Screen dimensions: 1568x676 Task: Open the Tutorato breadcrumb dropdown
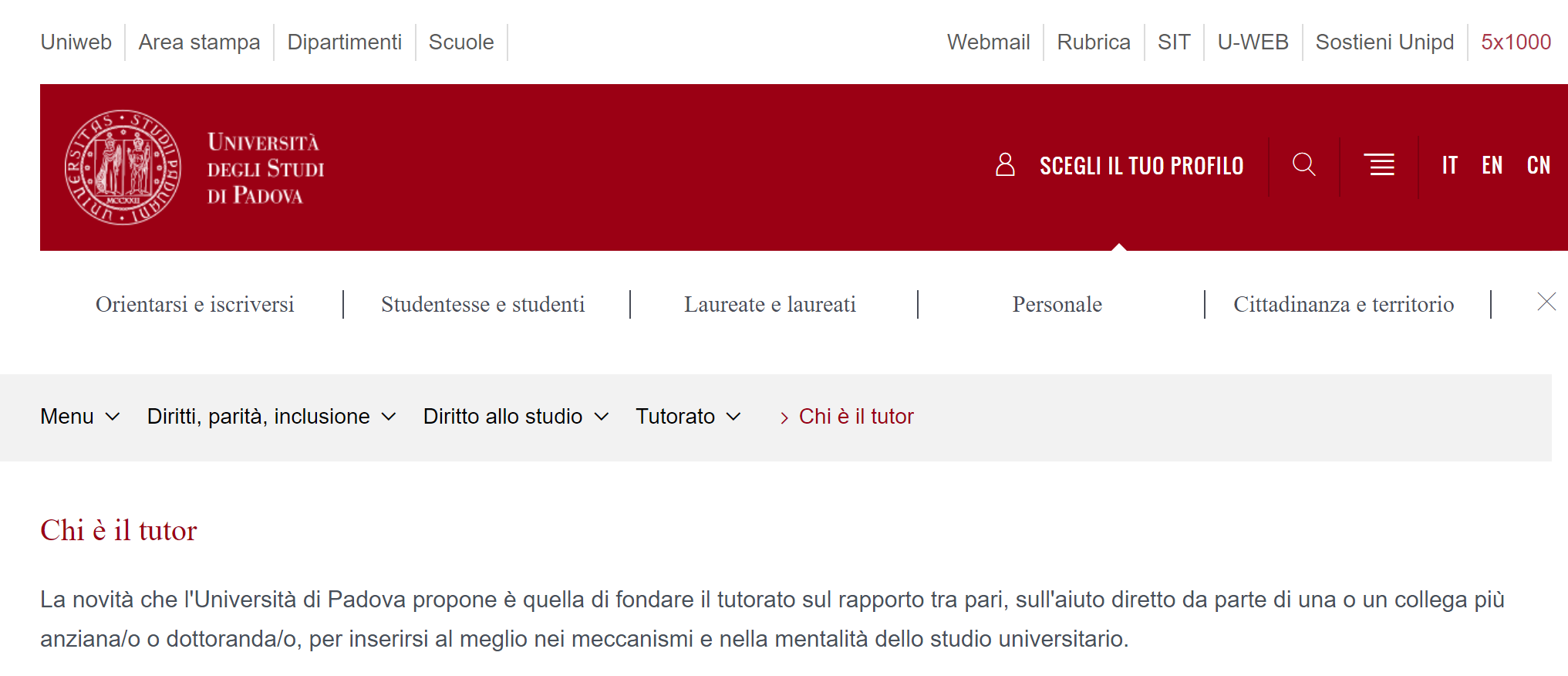[x=688, y=417]
